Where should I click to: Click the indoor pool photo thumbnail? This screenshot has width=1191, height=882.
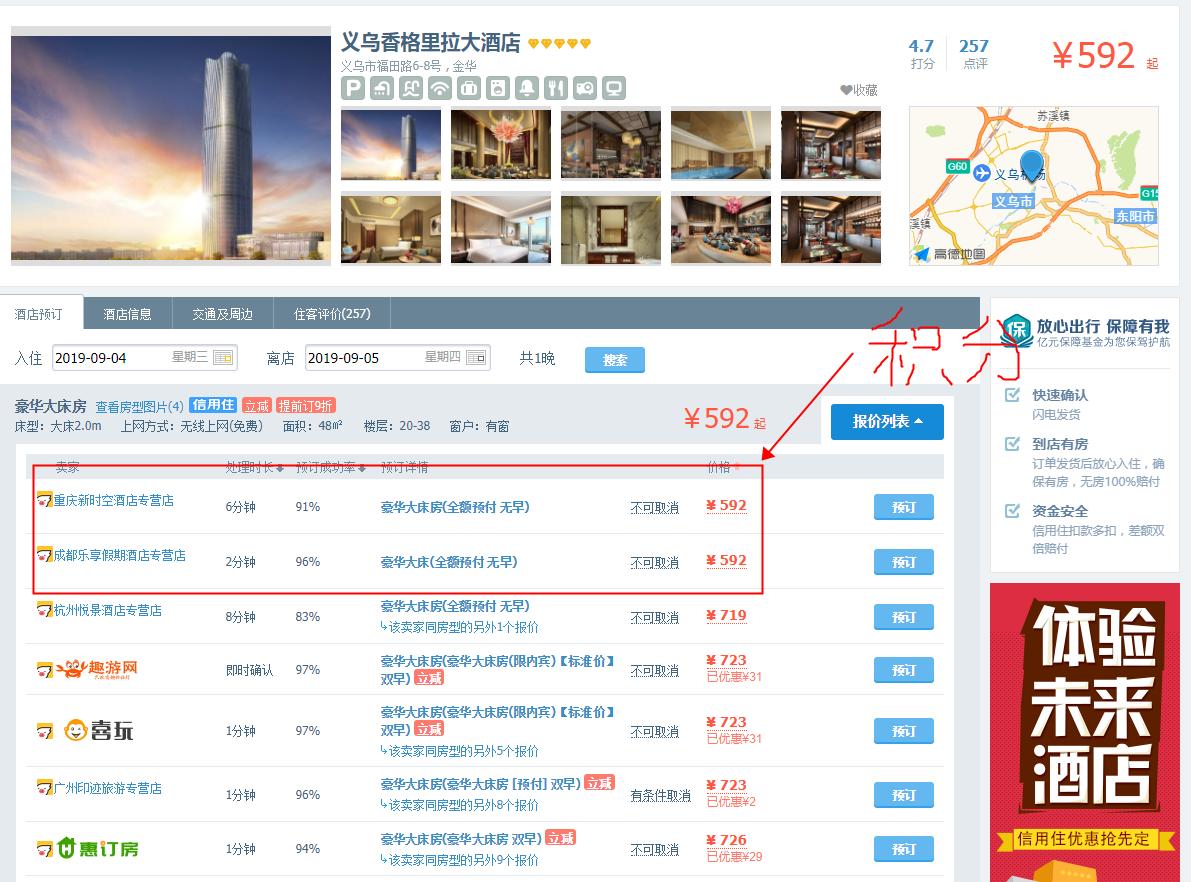[x=721, y=144]
